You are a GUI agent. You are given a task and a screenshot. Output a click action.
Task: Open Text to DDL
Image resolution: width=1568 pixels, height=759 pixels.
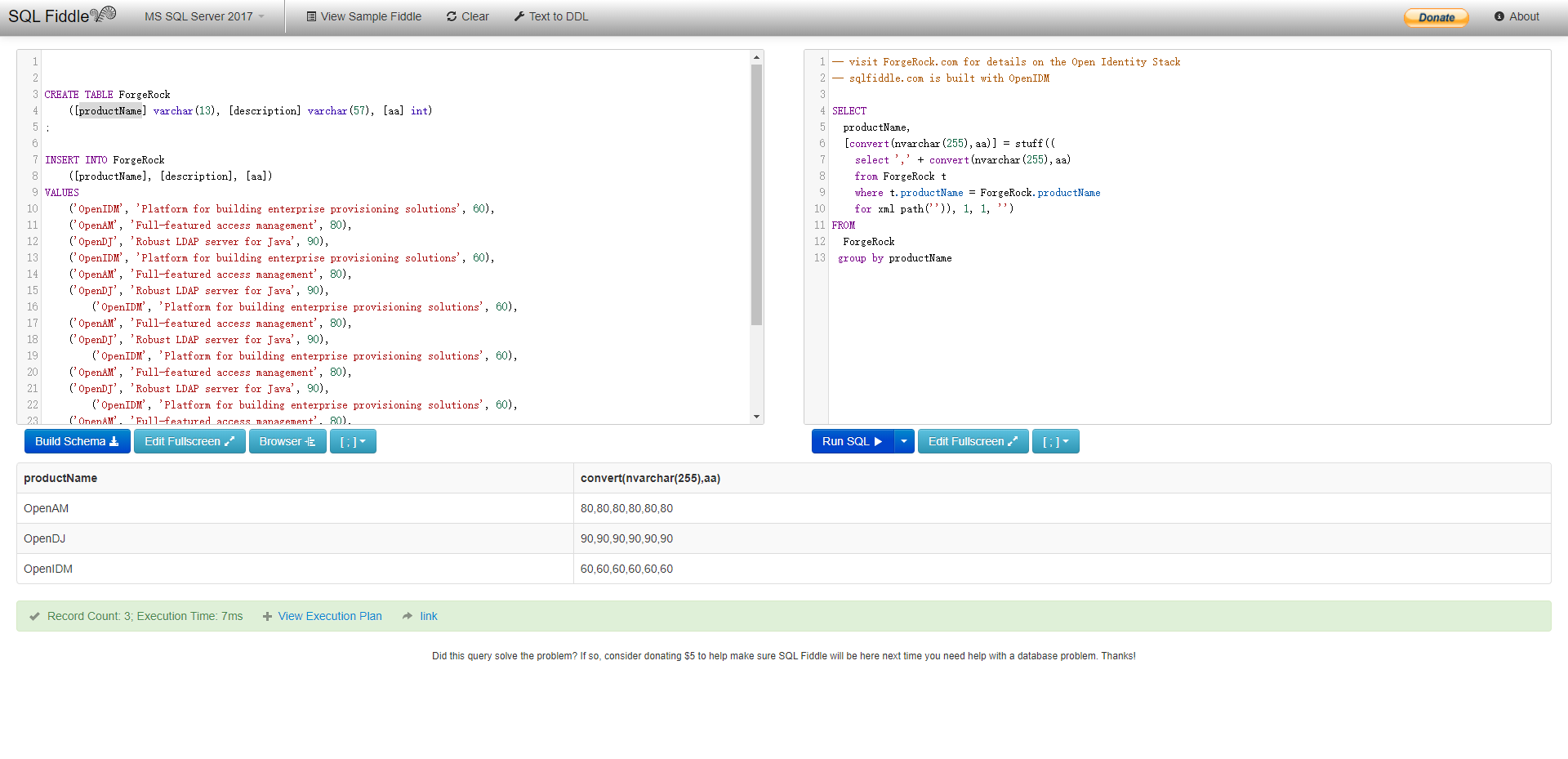(x=551, y=16)
